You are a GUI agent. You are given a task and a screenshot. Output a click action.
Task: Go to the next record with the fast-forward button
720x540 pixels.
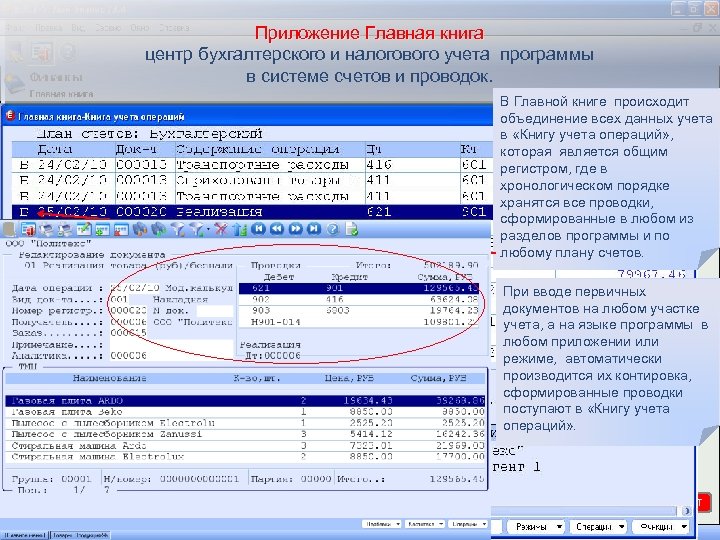(x=296, y=228)
